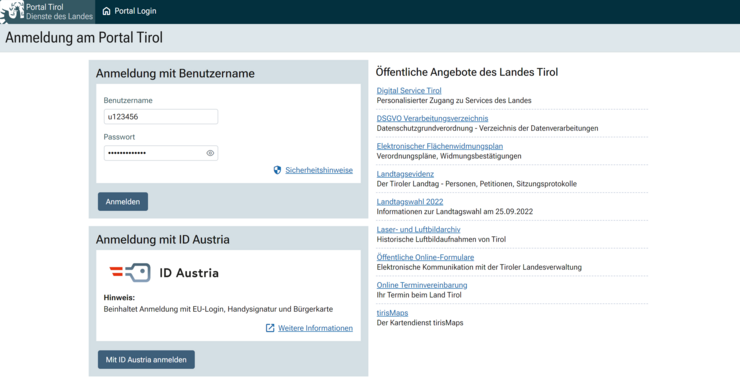Open Elektronischer Flächenwidmungsplan link
The width and height of the screenshot is (740, 383).
[x=440, y=146]
